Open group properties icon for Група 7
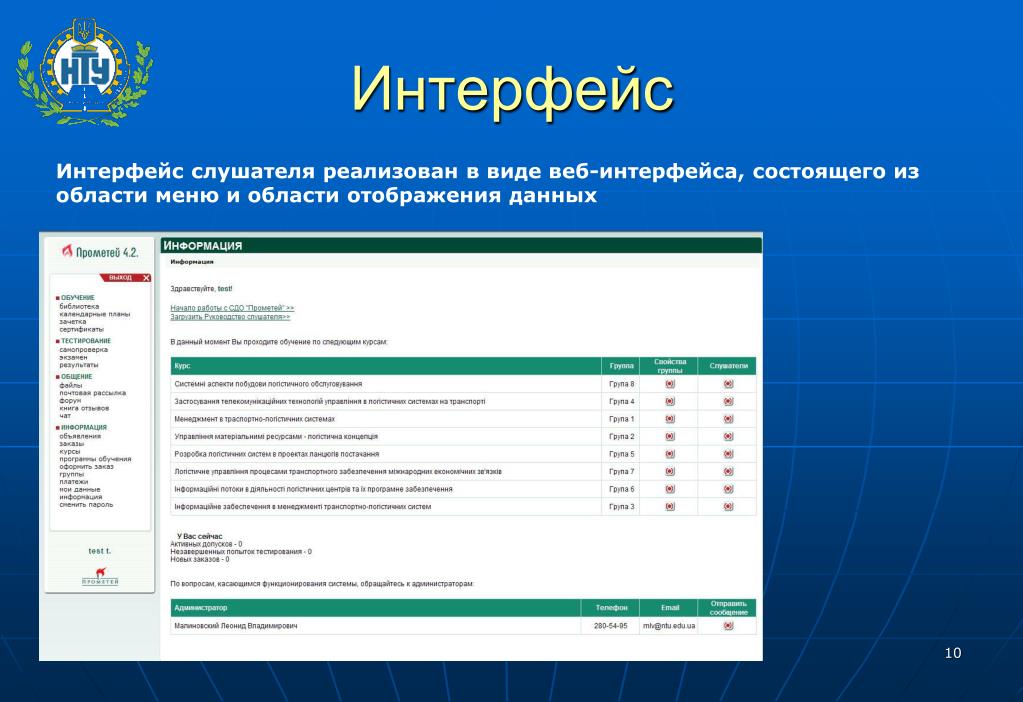The image size is (1023, 702). tap(670, 471)
